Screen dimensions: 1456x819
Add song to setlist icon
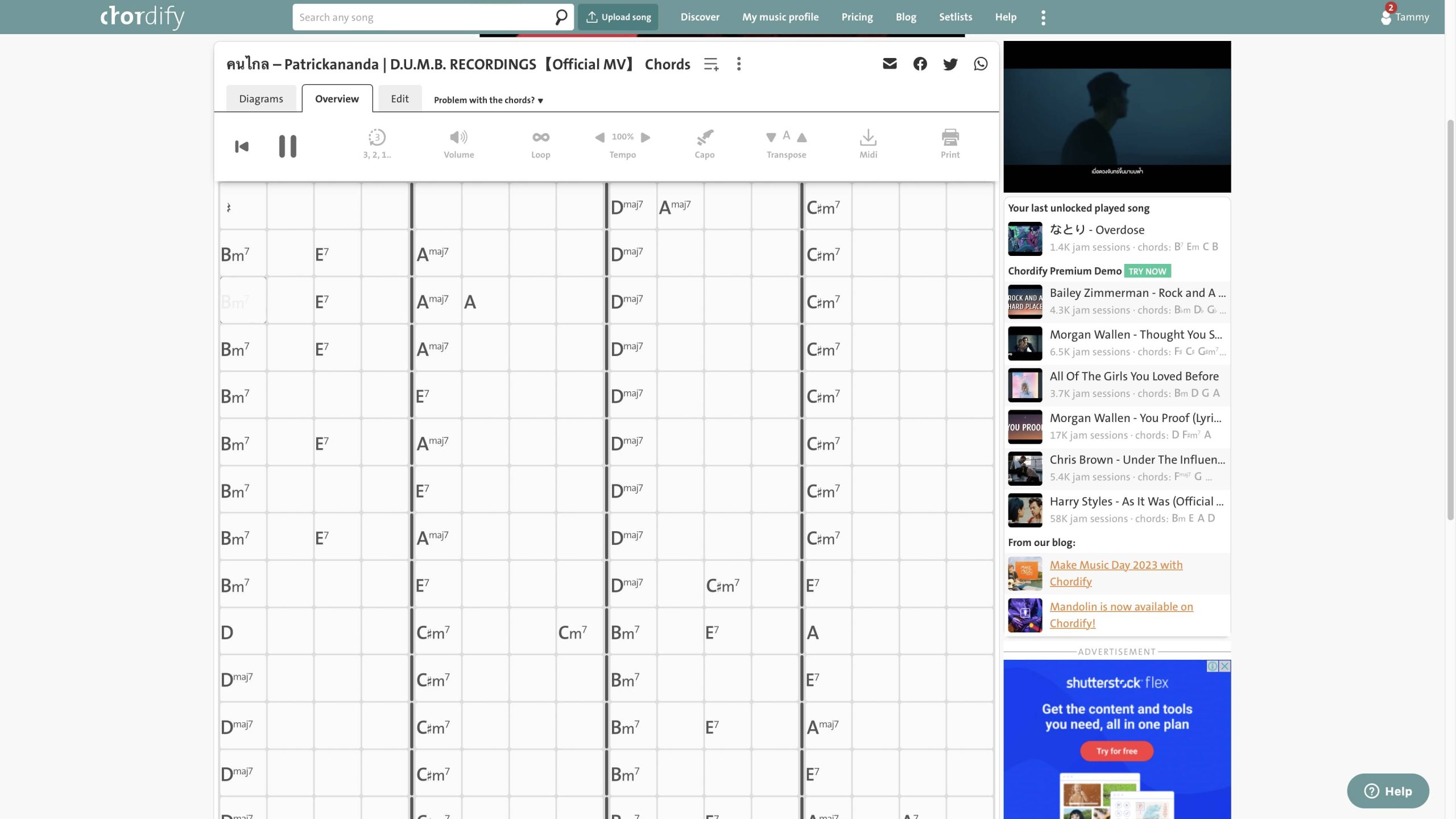click(x=711, y=64)
